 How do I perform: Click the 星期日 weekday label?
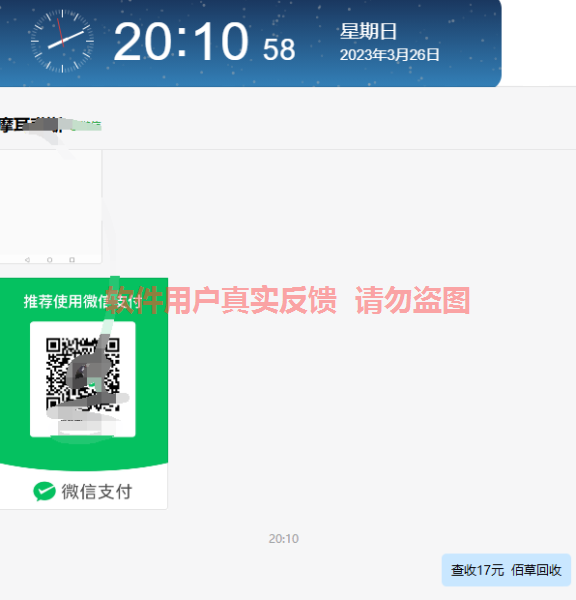[368, 31]
